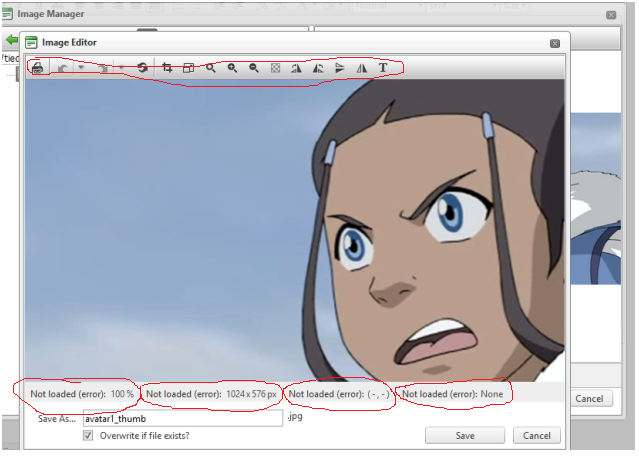Open the redo history dropdown arrow
639x459 pixels.
(x=121, y=67)
